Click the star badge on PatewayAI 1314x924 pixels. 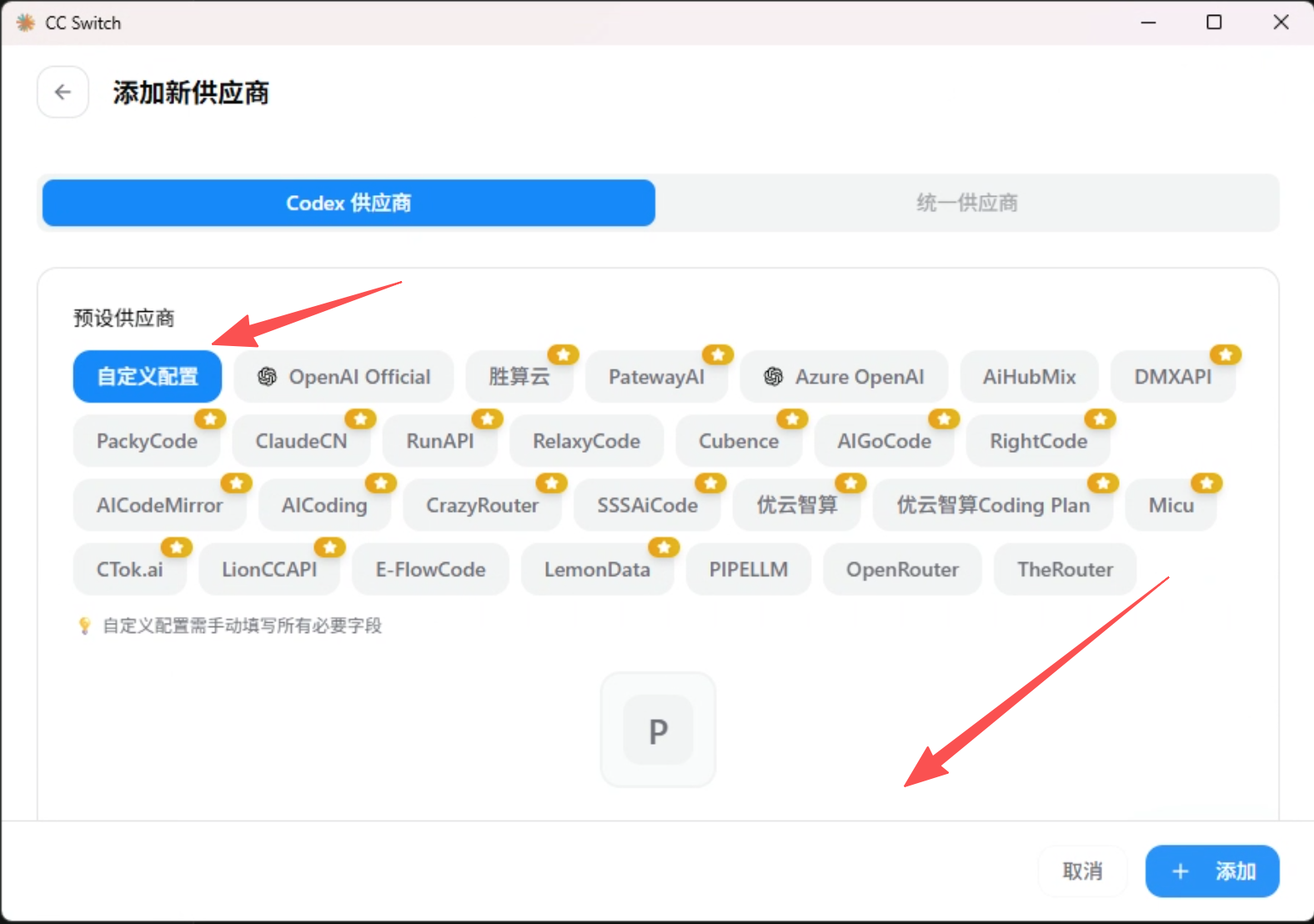718,354
